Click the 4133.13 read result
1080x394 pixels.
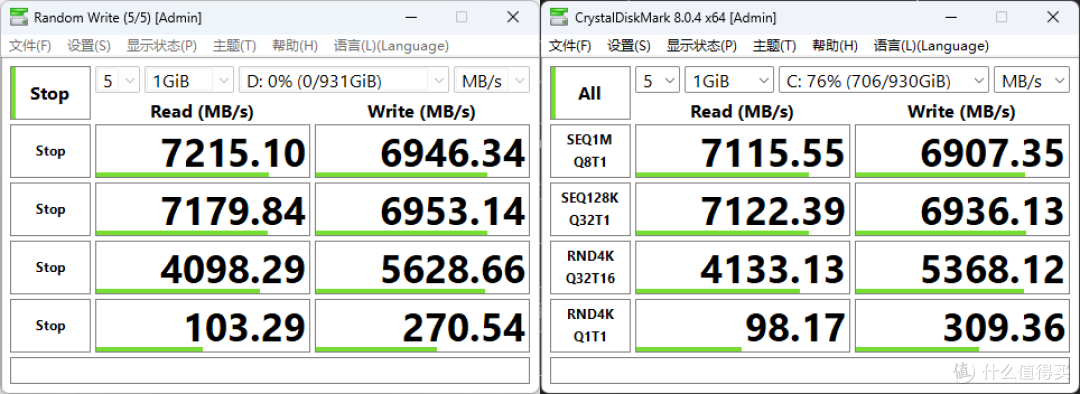742,267
